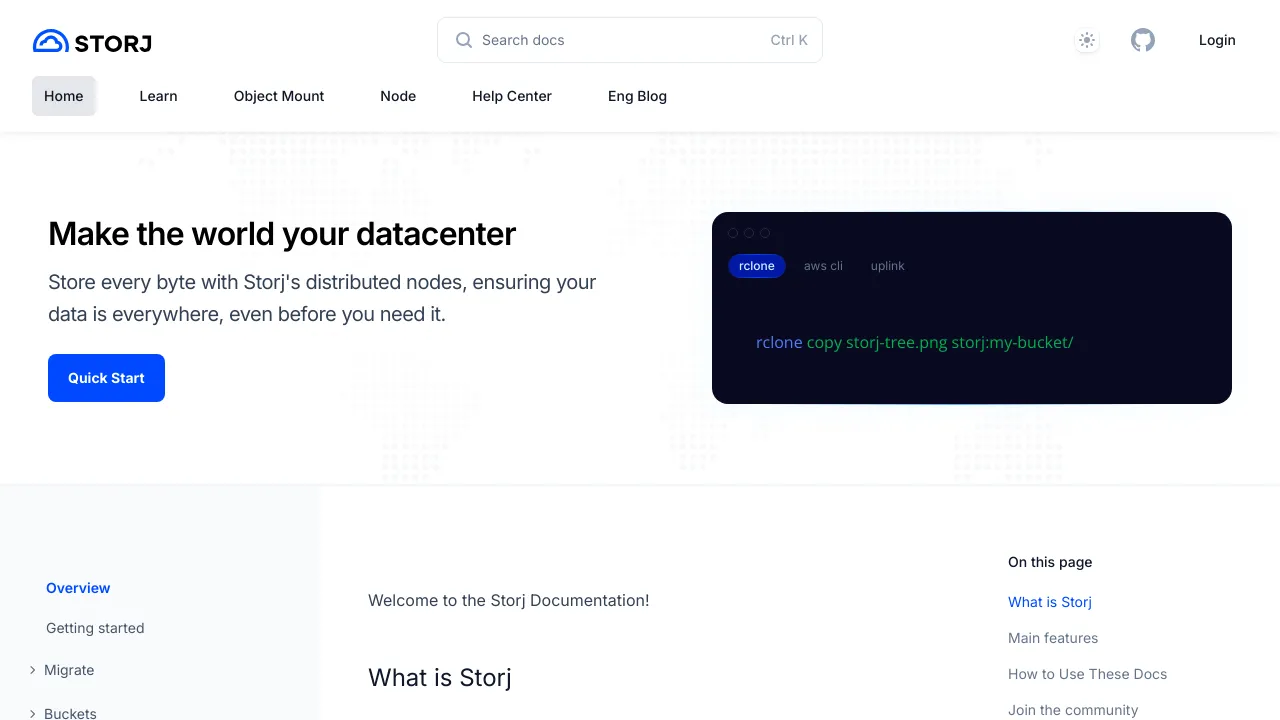Jump to What is Storj section

(1050, 602)
